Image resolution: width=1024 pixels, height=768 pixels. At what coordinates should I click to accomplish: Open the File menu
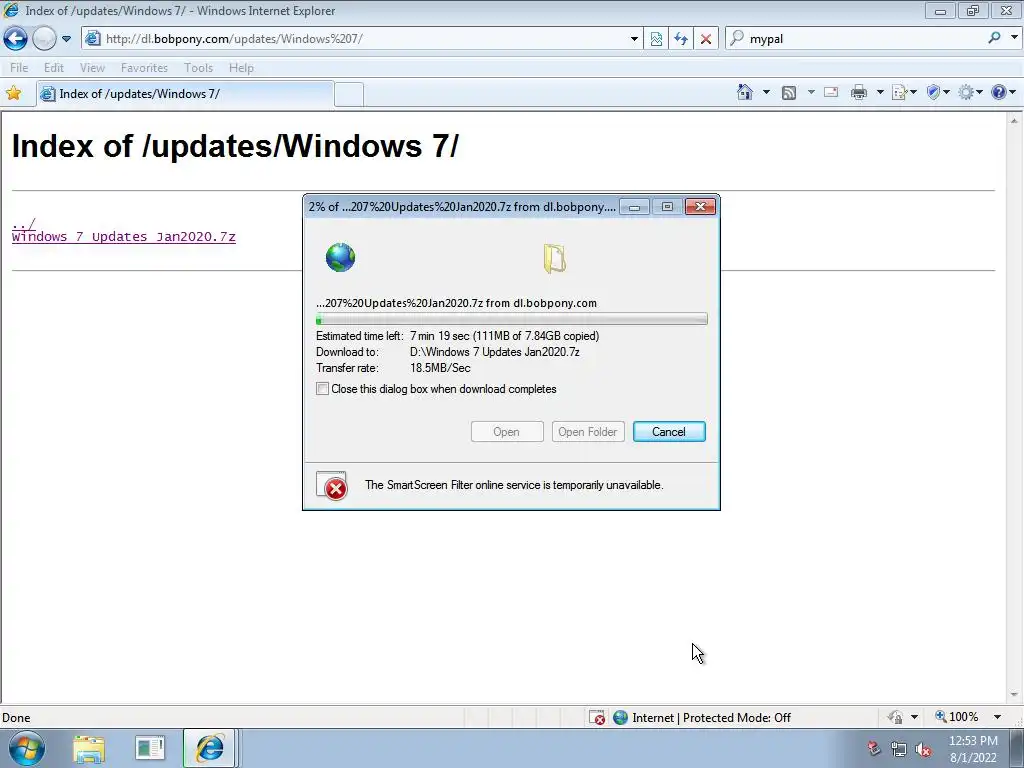point(19,67)
